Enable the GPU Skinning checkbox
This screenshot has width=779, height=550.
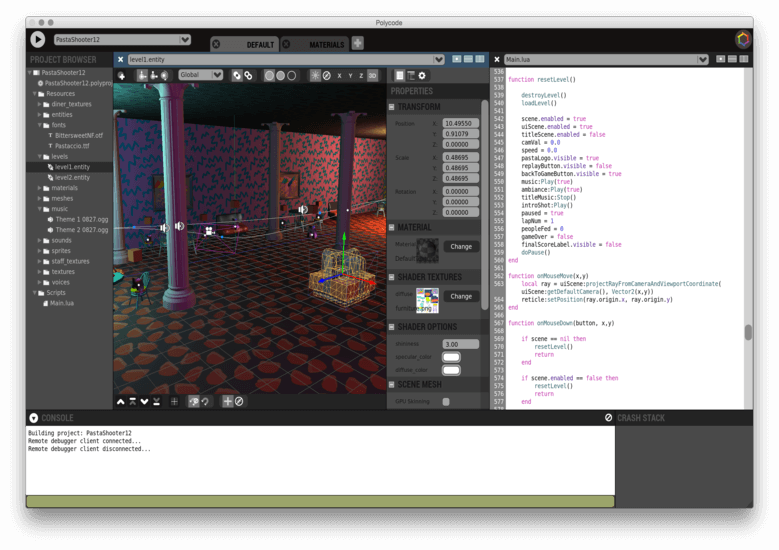point(446,402)
